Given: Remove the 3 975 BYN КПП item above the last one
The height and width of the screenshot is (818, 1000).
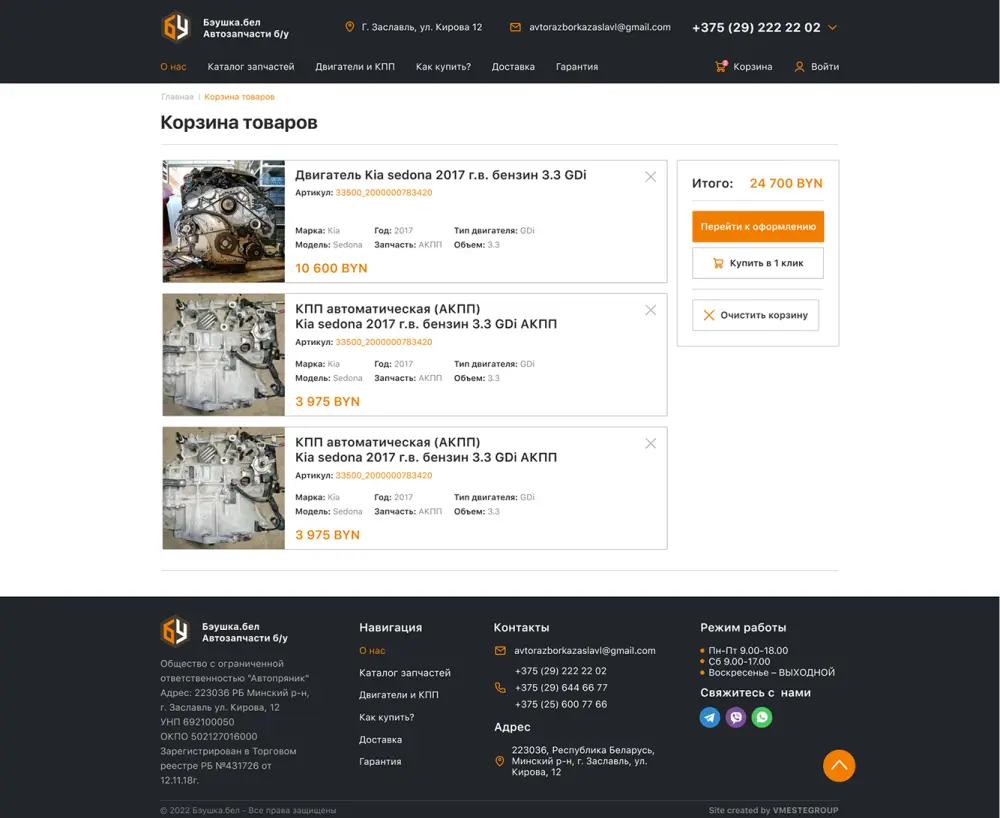Looking at the screenshot, I should point(651,310).
